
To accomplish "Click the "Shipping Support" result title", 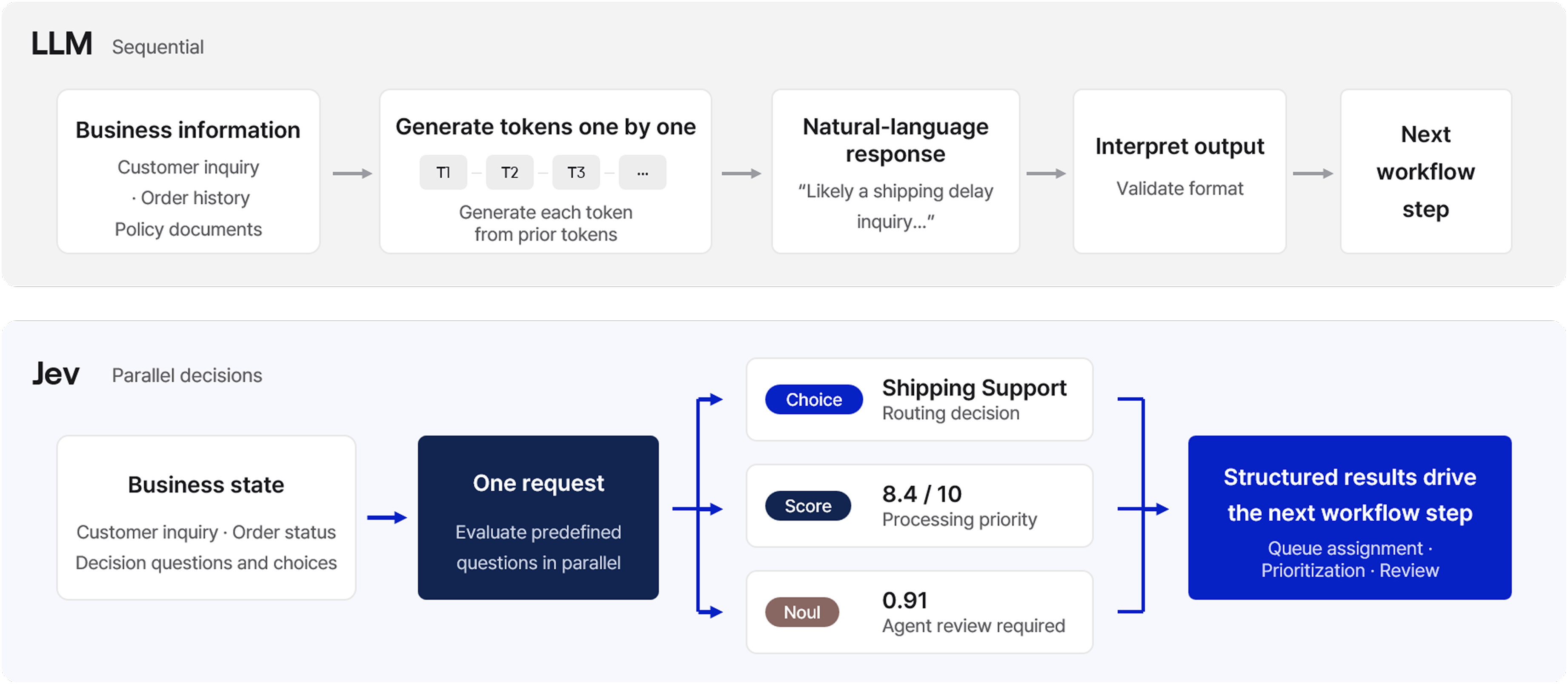I will pyautogui.click(x=974, y=388).
